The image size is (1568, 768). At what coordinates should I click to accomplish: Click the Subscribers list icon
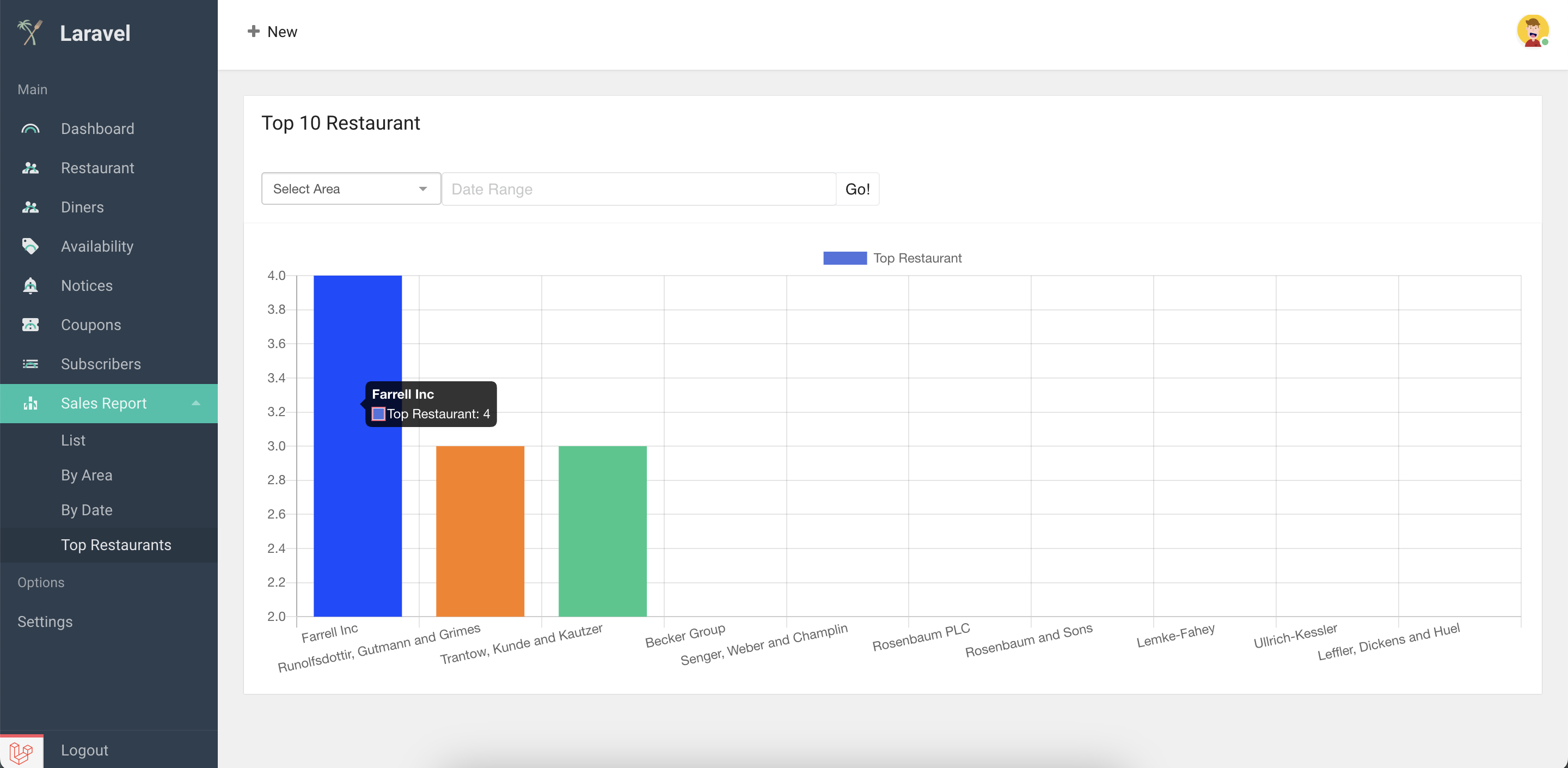(30, 364)
